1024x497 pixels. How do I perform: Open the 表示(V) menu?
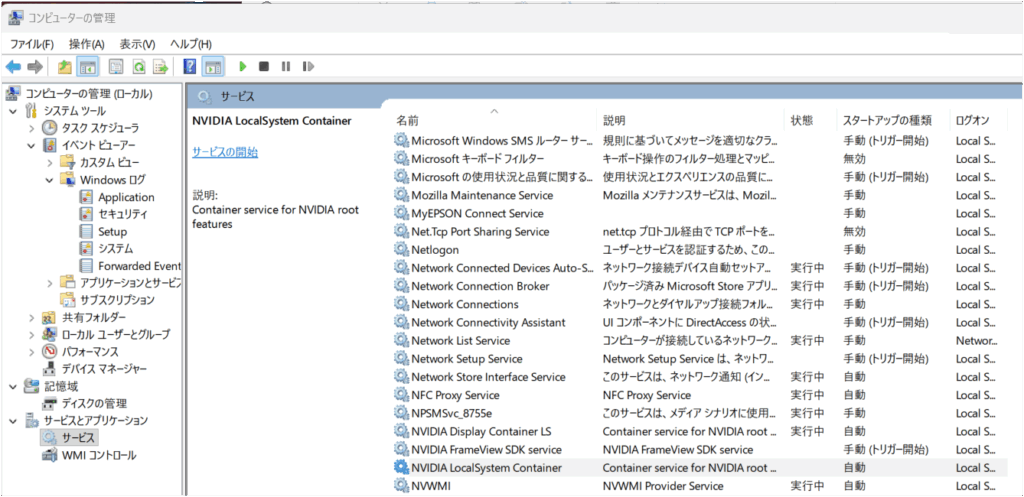[137, 44]
